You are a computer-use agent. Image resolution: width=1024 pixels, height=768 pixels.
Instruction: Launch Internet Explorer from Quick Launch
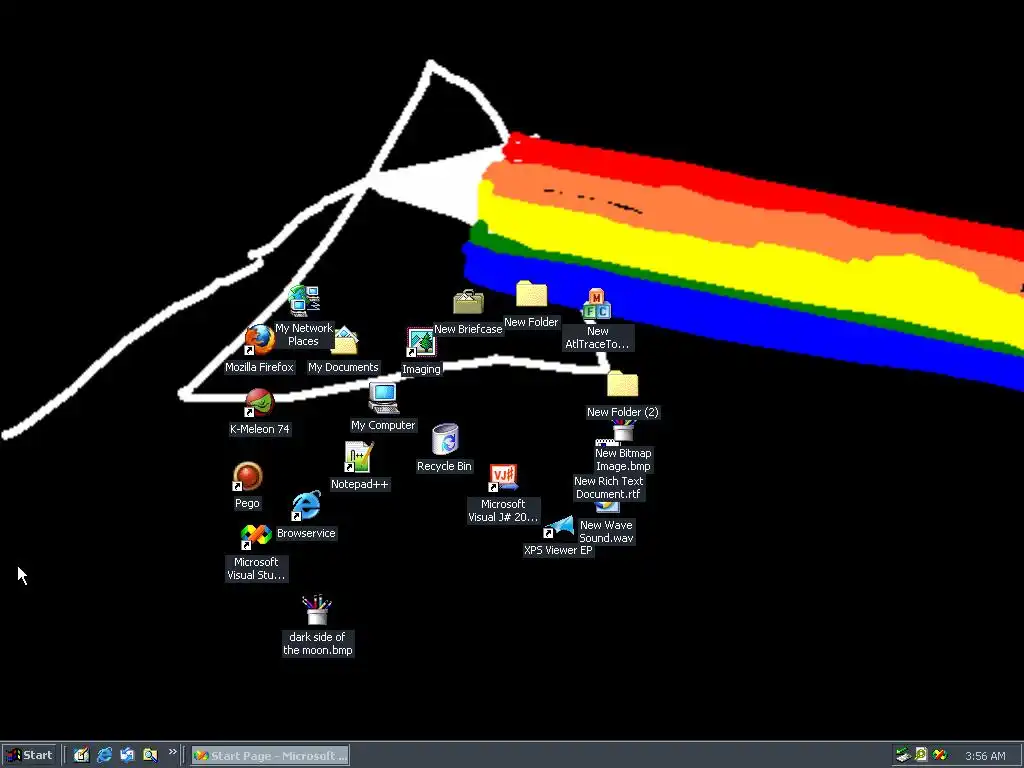[104, 756]
